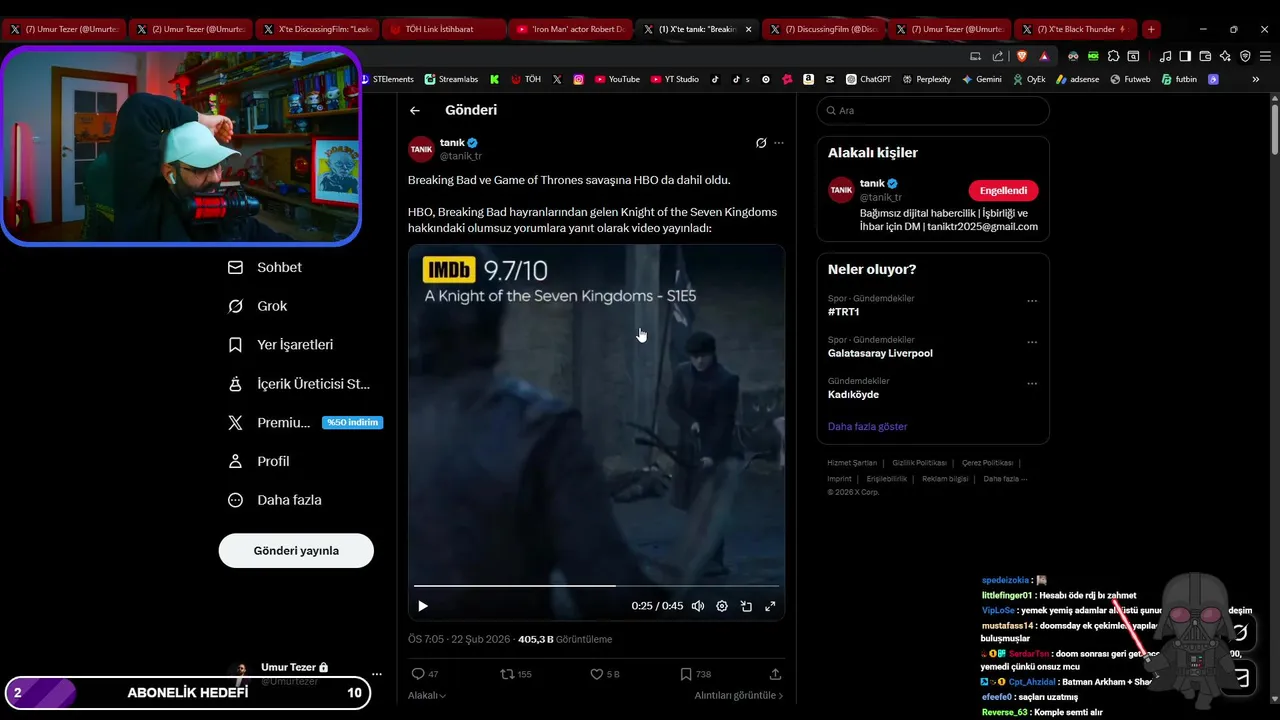Open the Instagram bookmark icon

tap(578, 79)
